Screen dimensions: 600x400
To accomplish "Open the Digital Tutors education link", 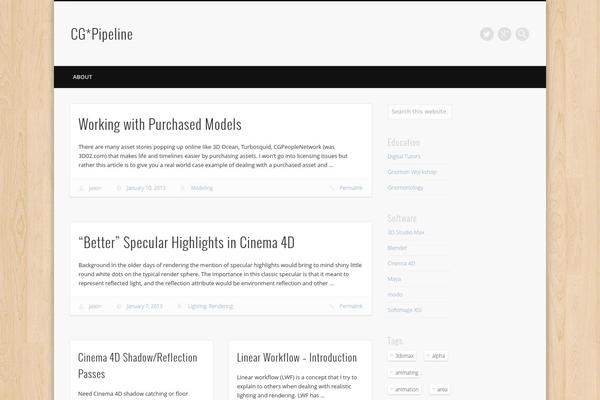I will click(x=404, y=156).
